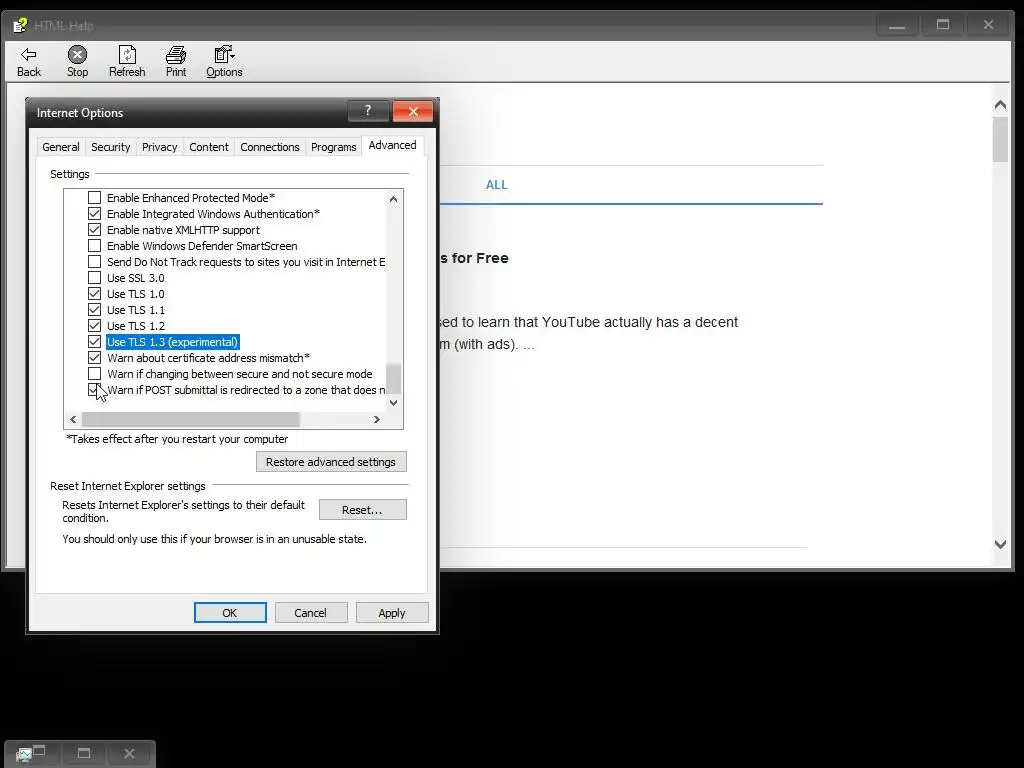Screen dimensions: 1024x768
Task: Uncheck Use TLS 1.1
Action: tap(95, 310)
